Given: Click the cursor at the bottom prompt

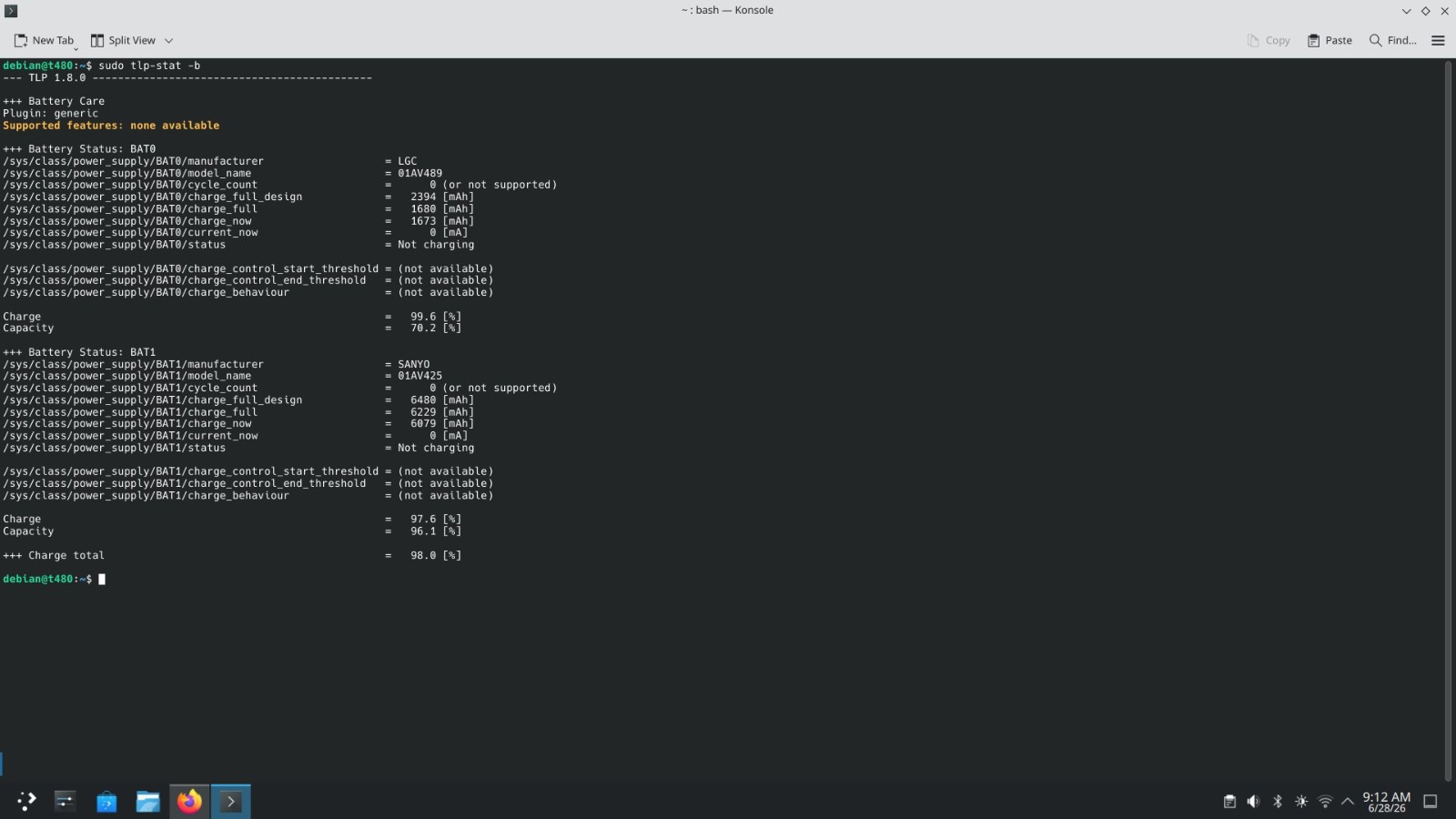Looking at the screenshot, I should point(102,580).
